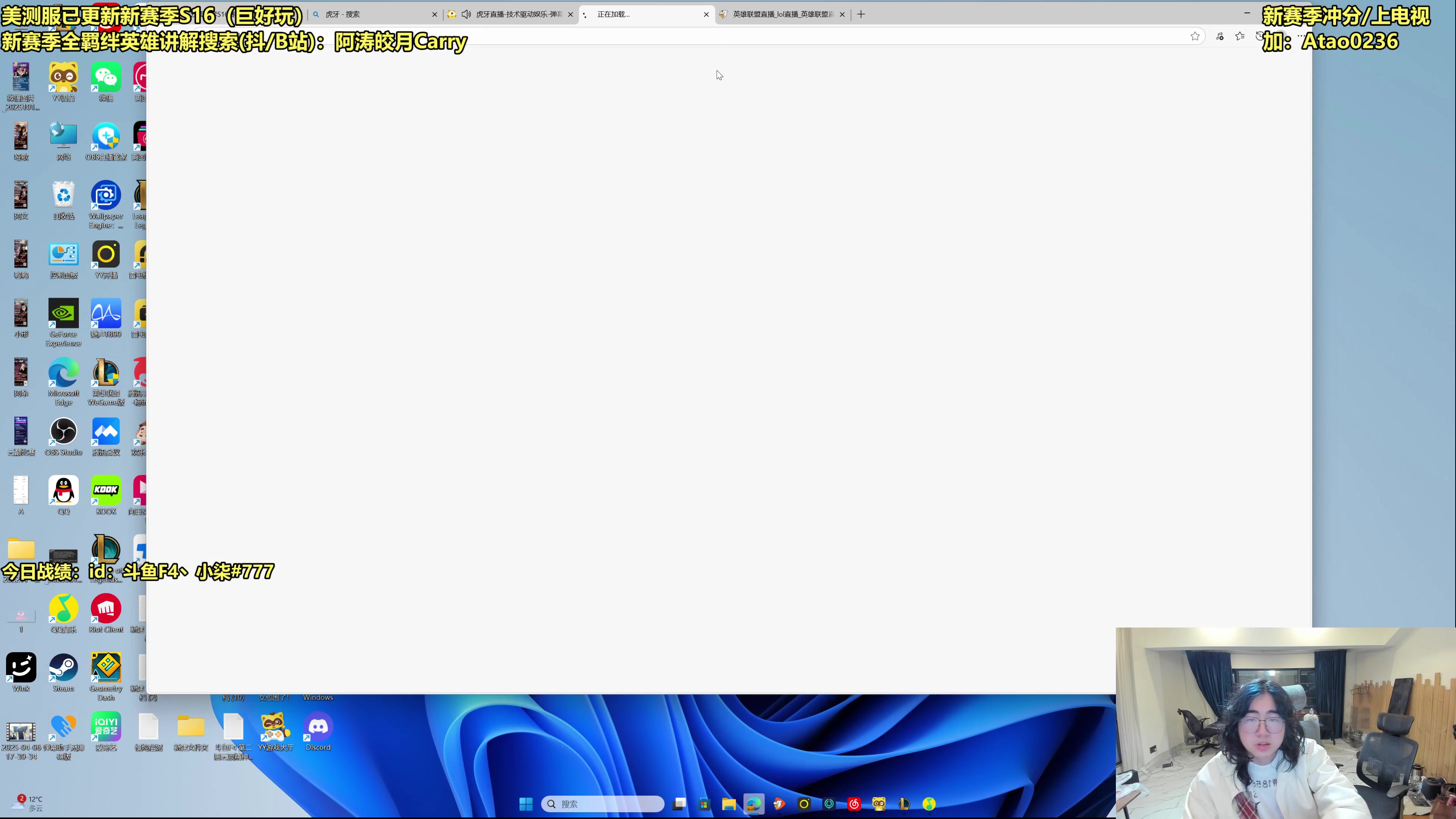Open a new browser tab
1456x819 pixels.
[861, 14]
